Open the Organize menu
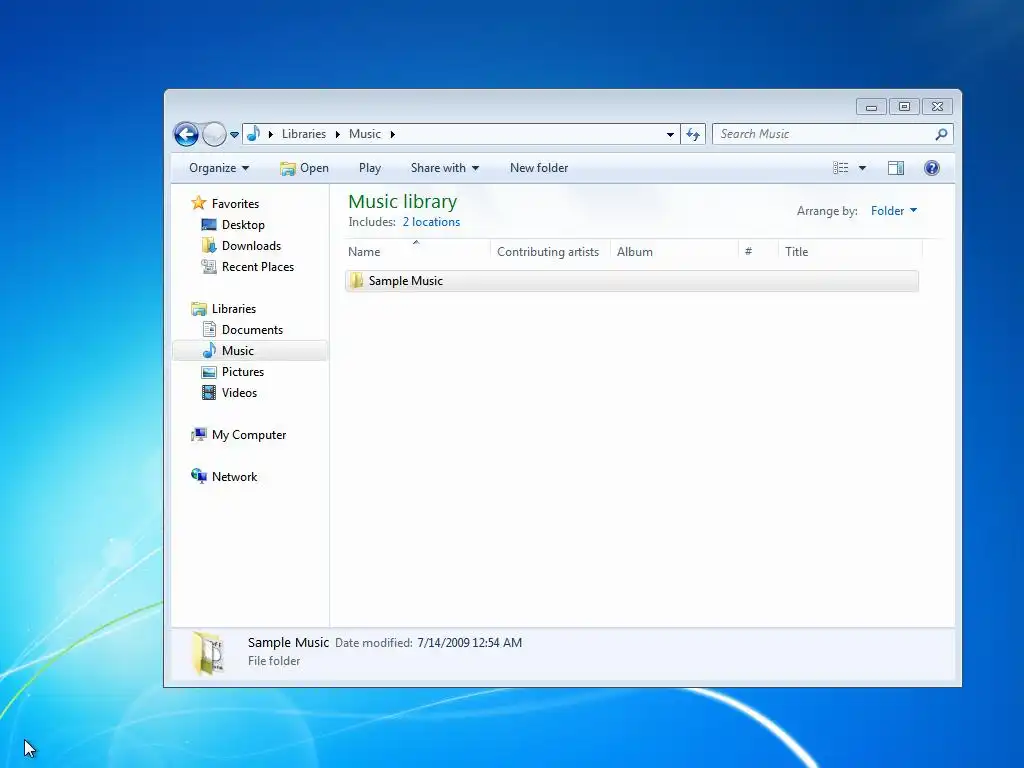Screen dimensions: 1024x768 click(219, 168)
